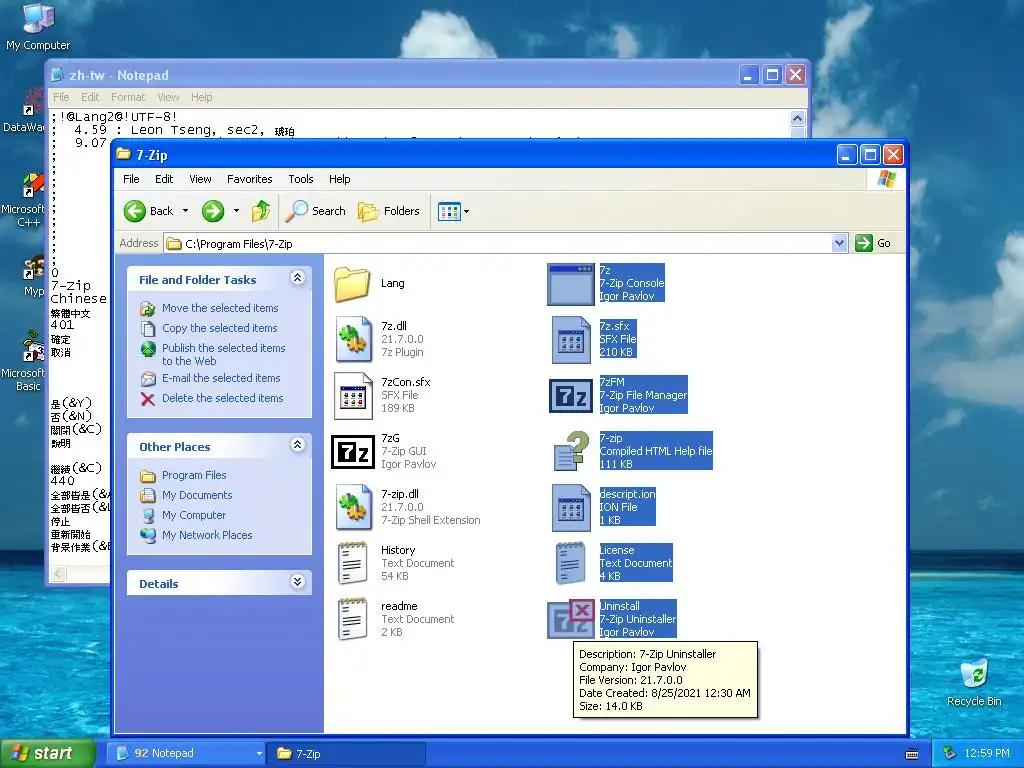Click in the Address field path
The height and width of the screenshot is (768, 1024).
tap(498, 244)
